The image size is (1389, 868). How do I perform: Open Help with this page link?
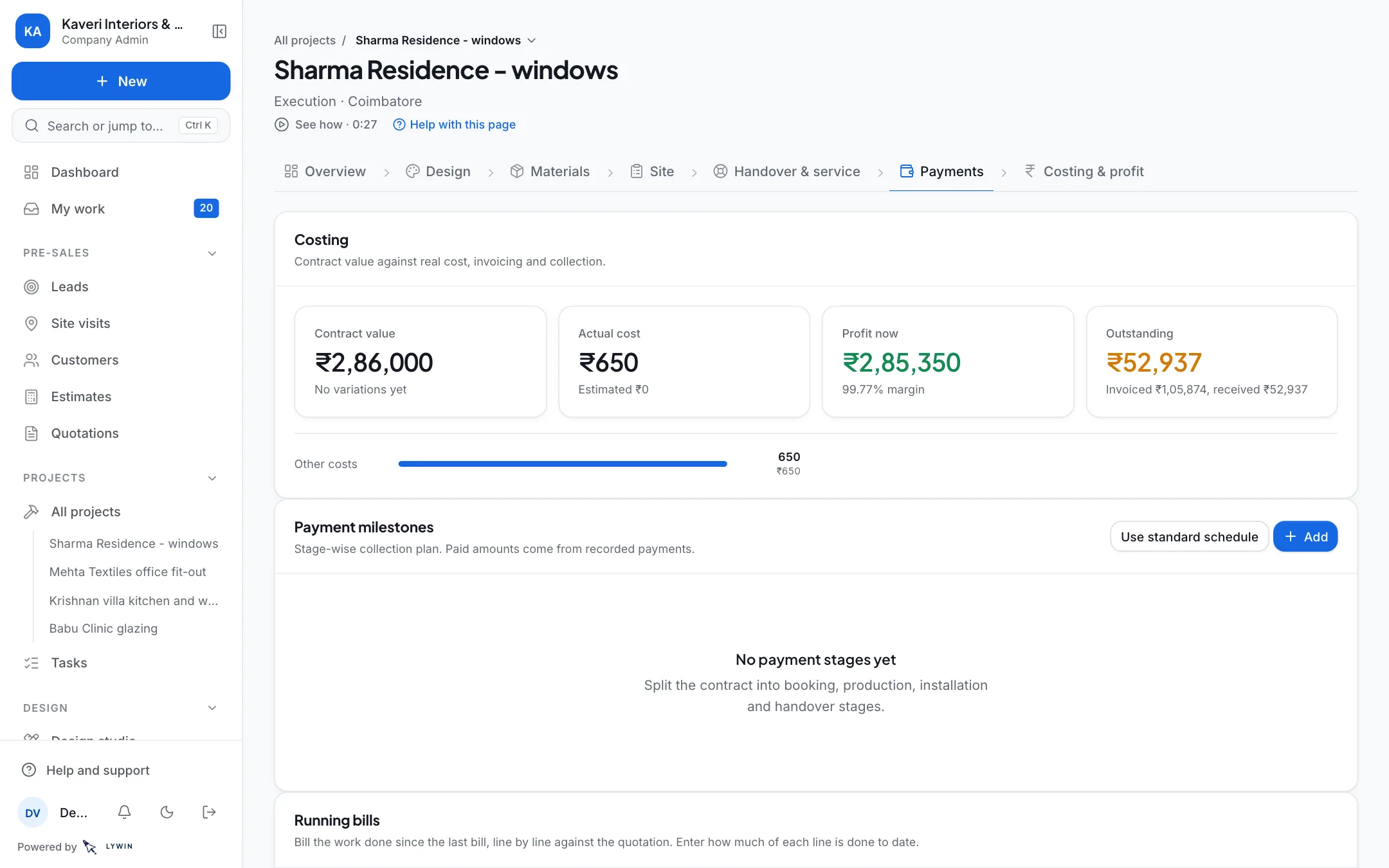point(455,125)
